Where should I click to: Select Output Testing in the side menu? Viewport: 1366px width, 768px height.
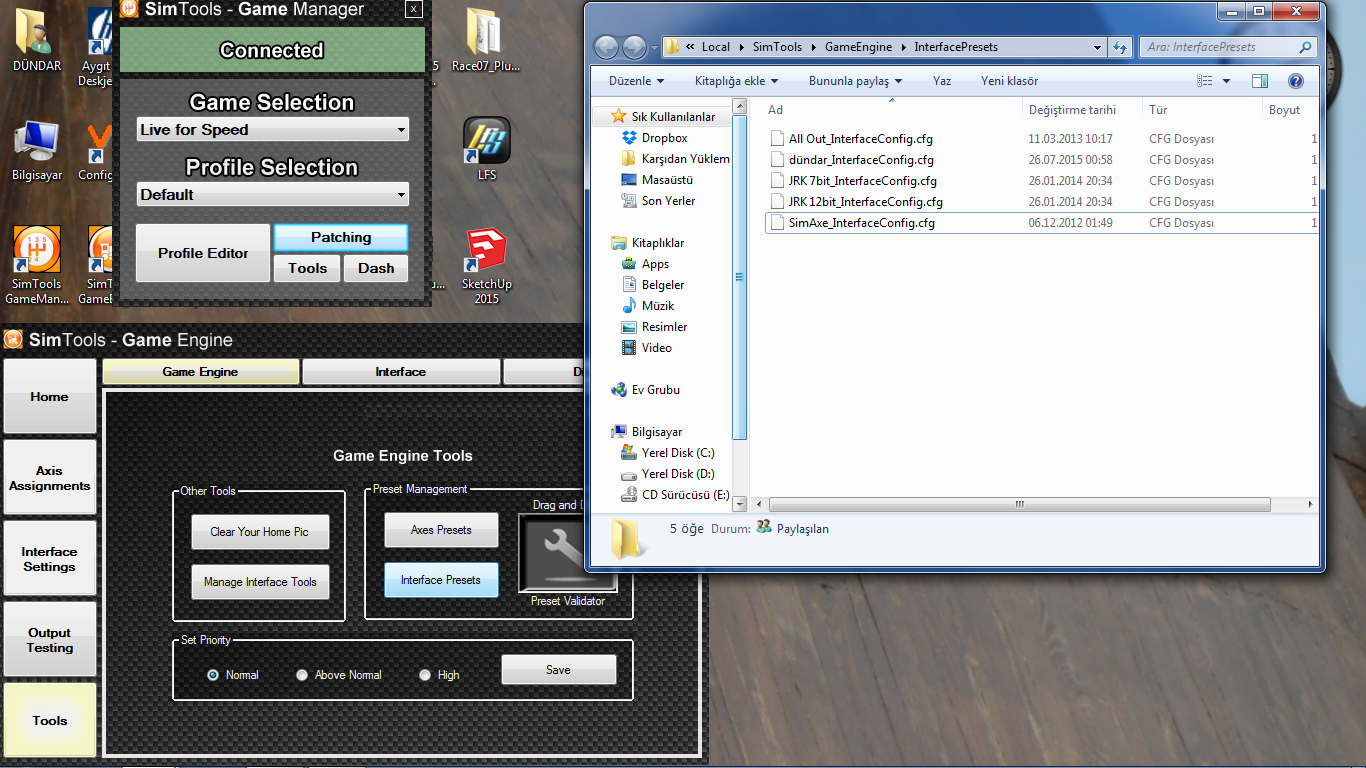(x=50, y=640)
